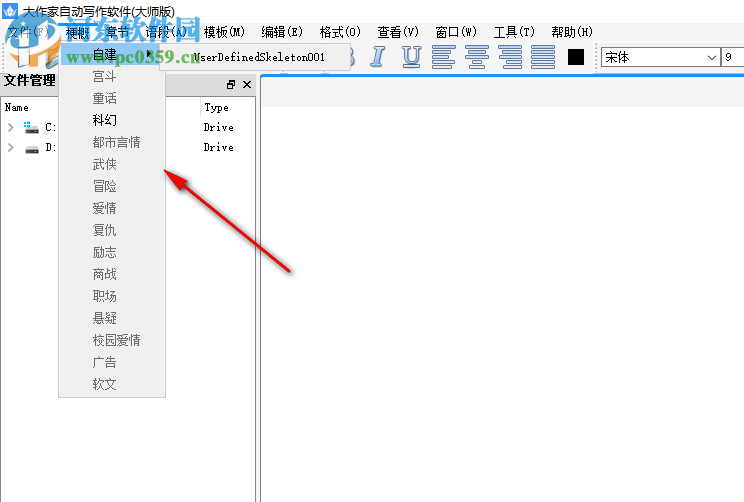Choose 悬疑 from the genre menu

[112, 318]
